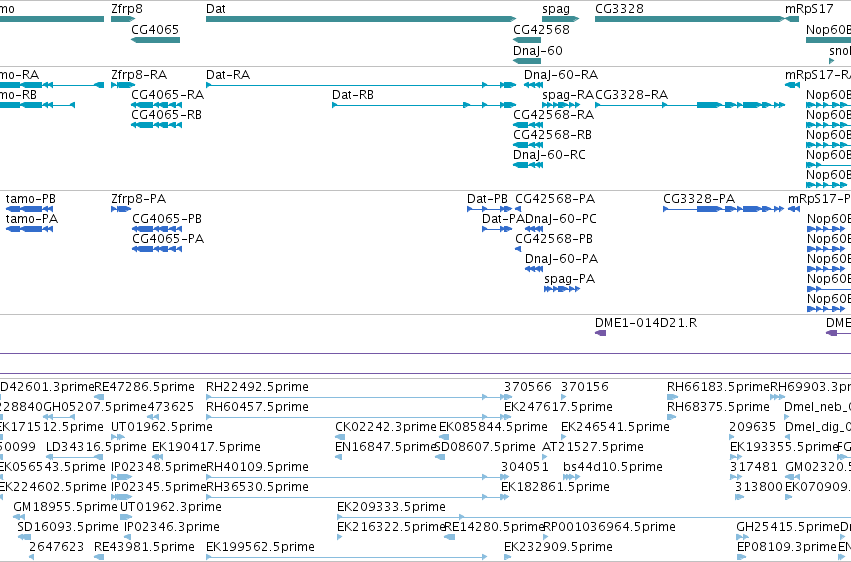This screenshot has height=562, width=851.
Task: Click the CG42568 gene label
Action: 541,29
